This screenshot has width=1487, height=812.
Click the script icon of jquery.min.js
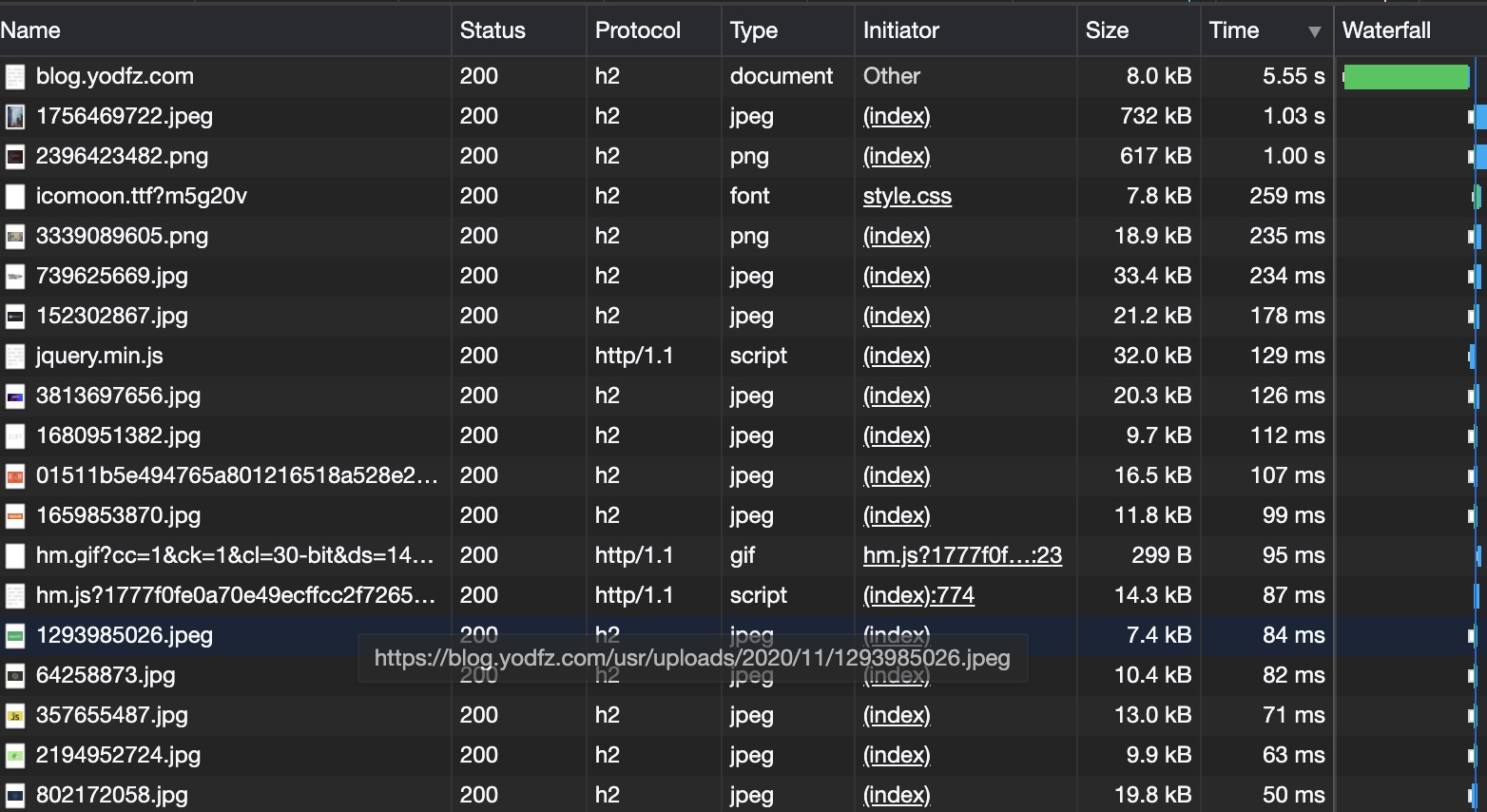(15, 357)
